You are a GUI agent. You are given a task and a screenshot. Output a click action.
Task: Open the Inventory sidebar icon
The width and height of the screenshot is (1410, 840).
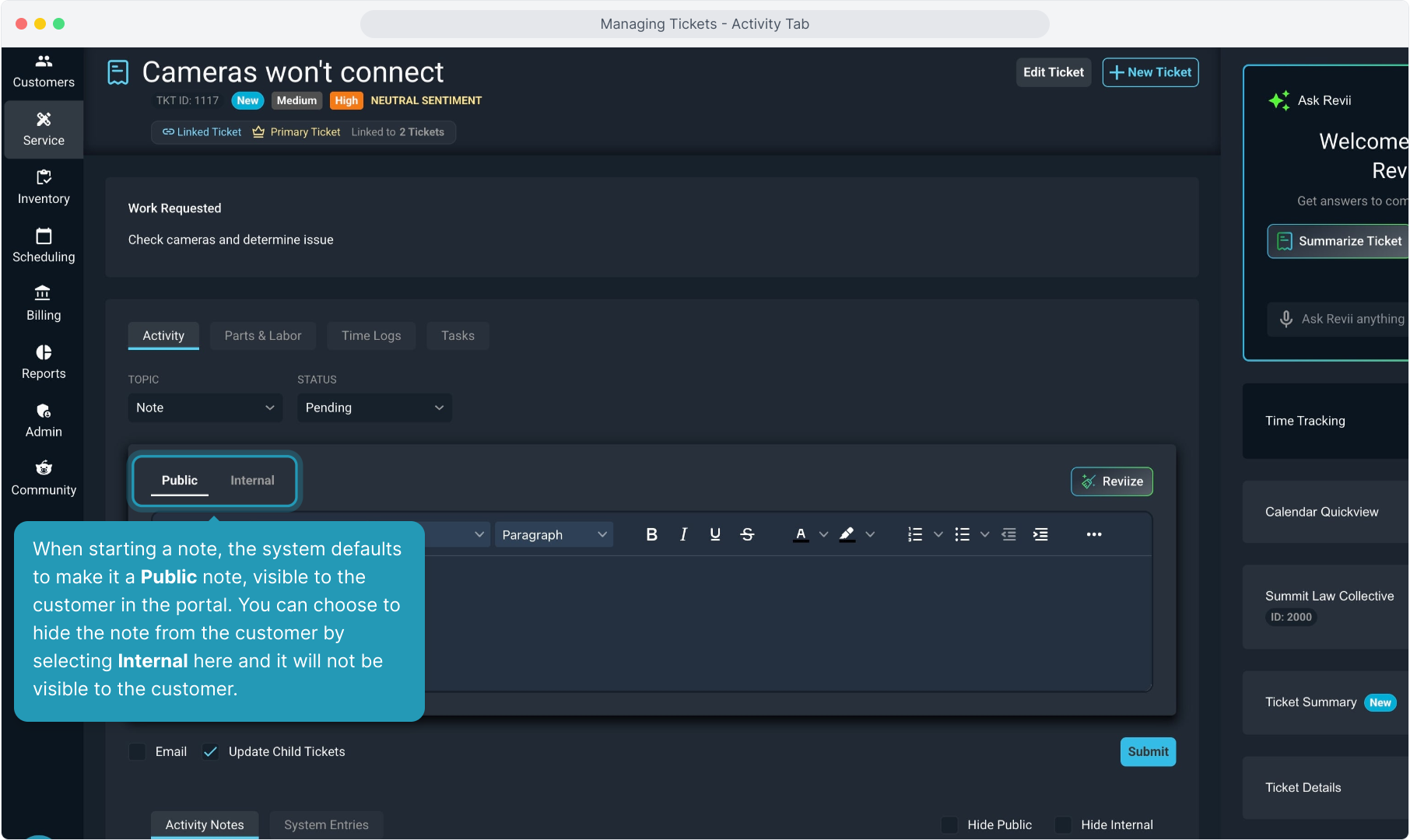click(x=44, y=187)
